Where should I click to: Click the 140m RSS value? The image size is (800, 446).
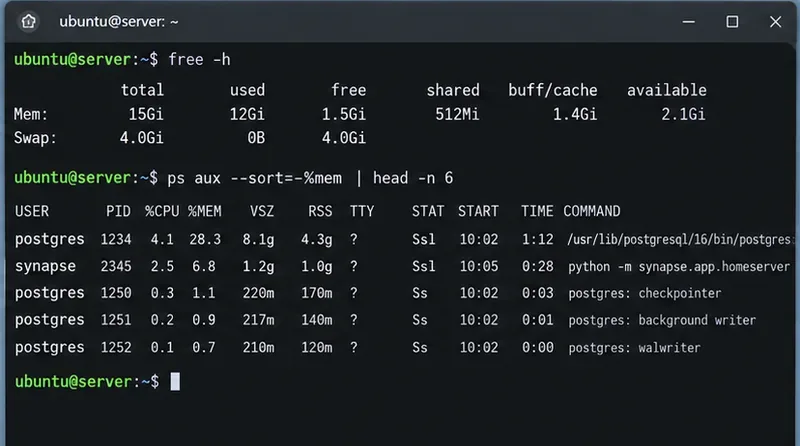[316, 320]
